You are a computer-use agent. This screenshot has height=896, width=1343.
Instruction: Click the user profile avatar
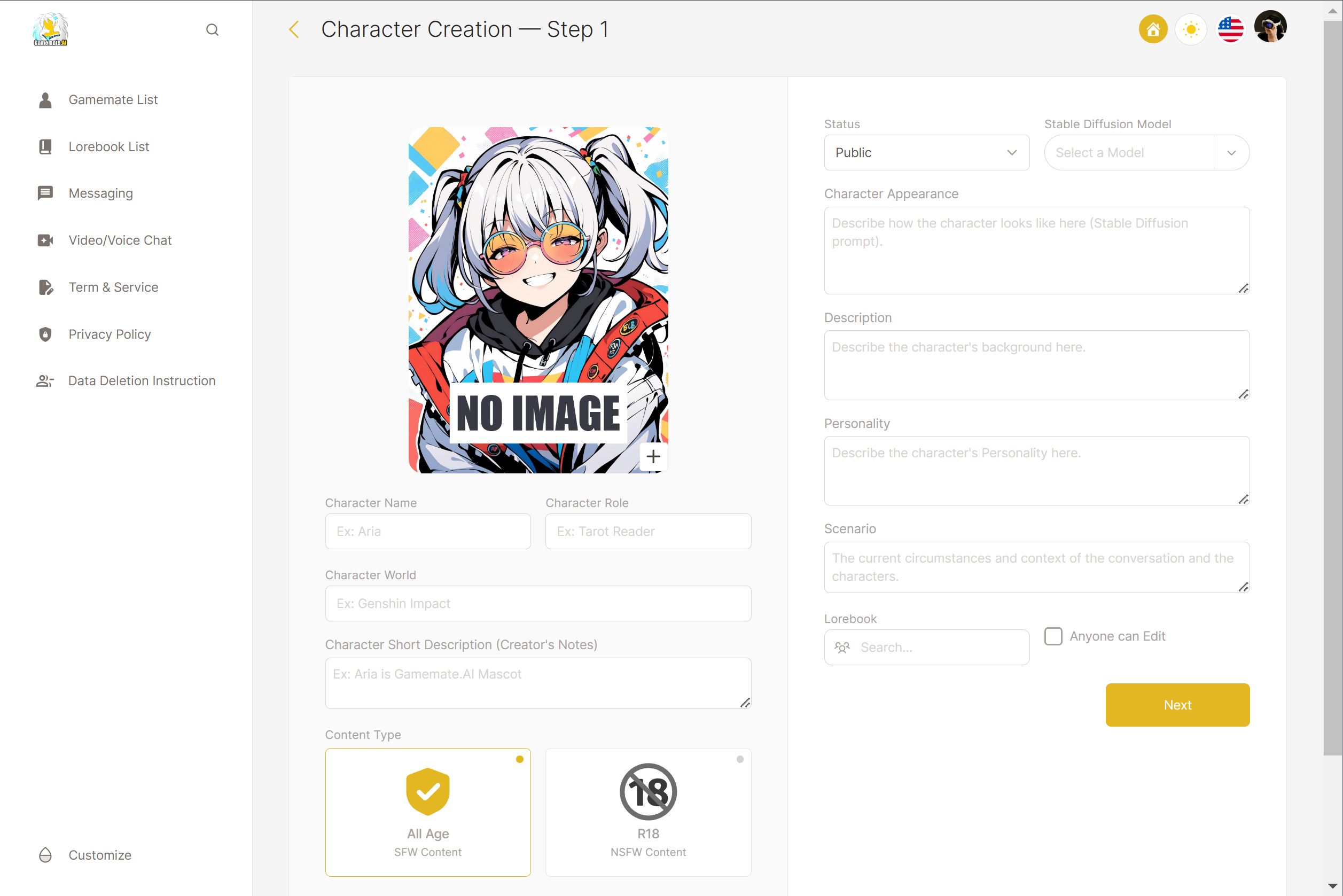pyautogui.click(x=1270, y=27)
